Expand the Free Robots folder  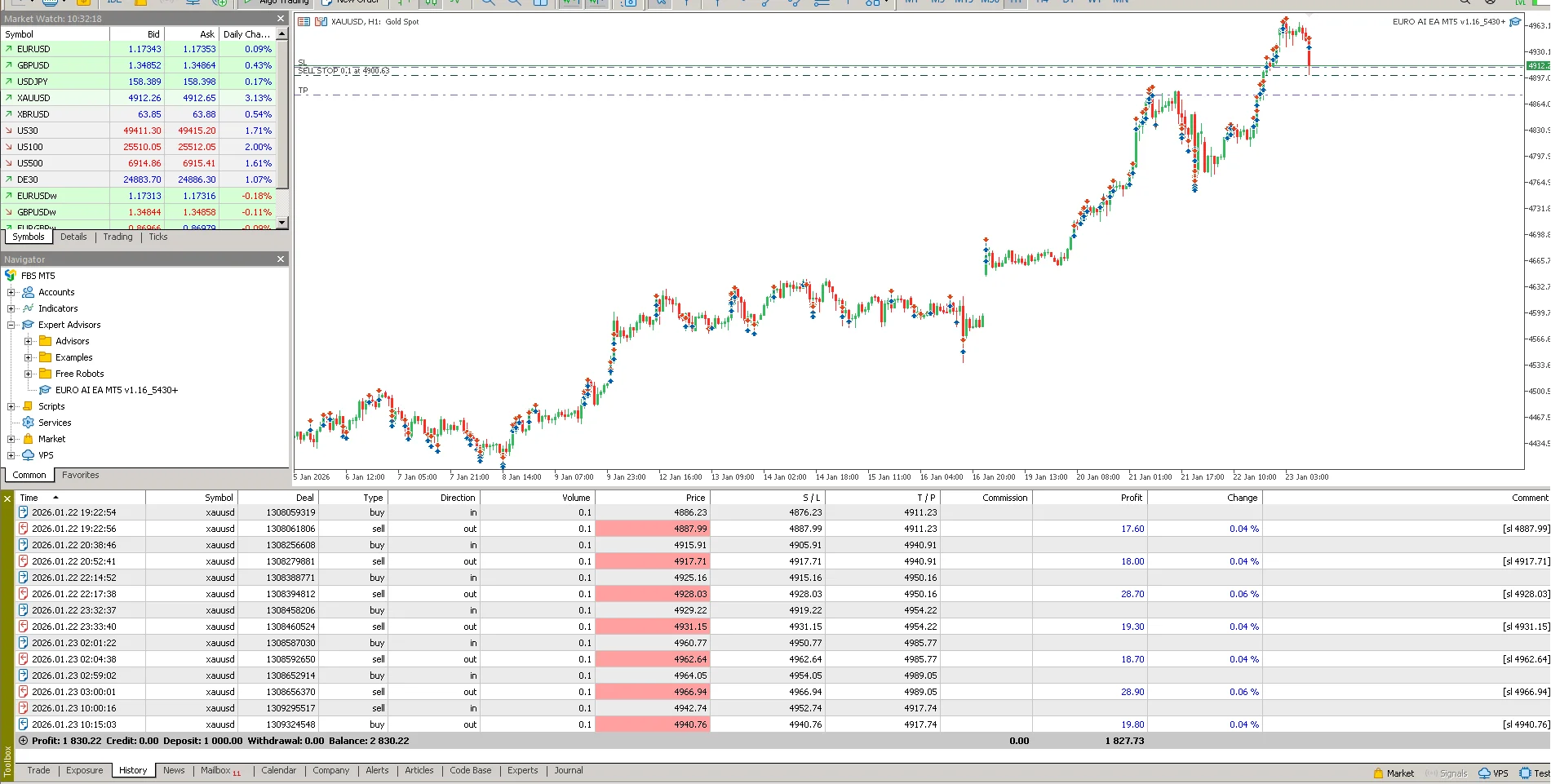(x=26, y=373)
